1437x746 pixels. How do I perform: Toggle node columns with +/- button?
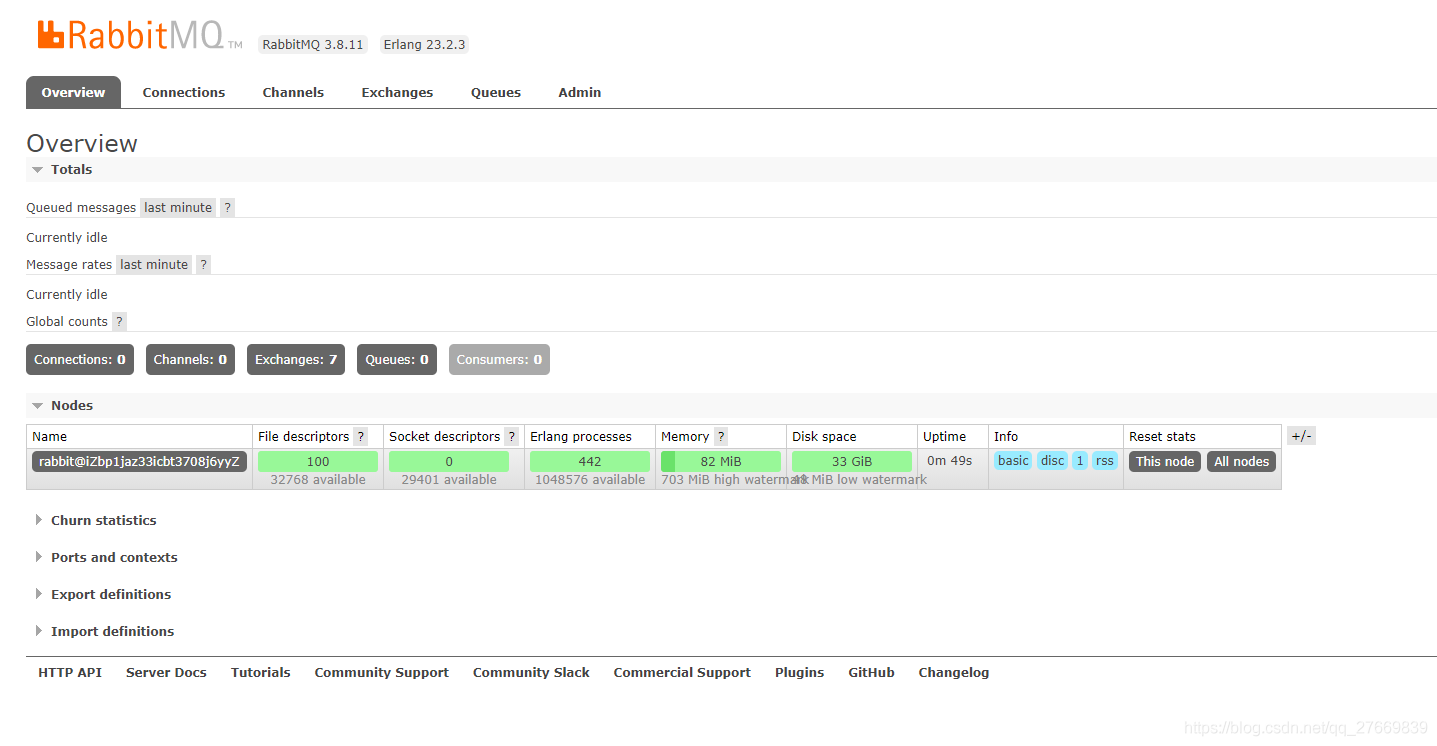1301,436
